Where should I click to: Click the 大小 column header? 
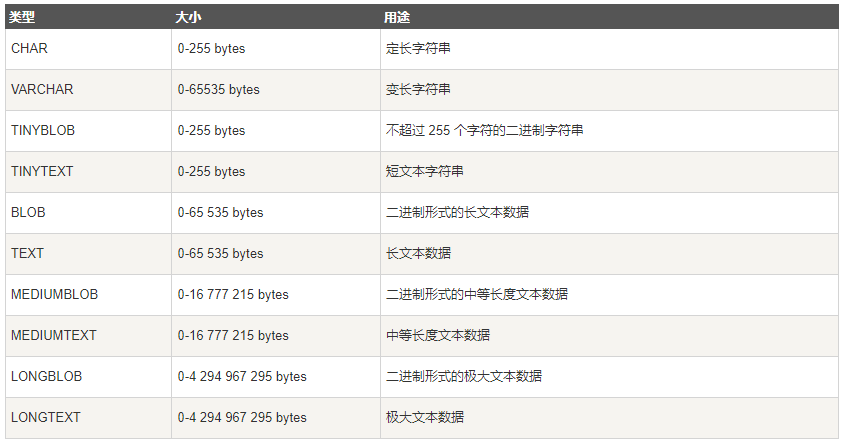[189, 17]
